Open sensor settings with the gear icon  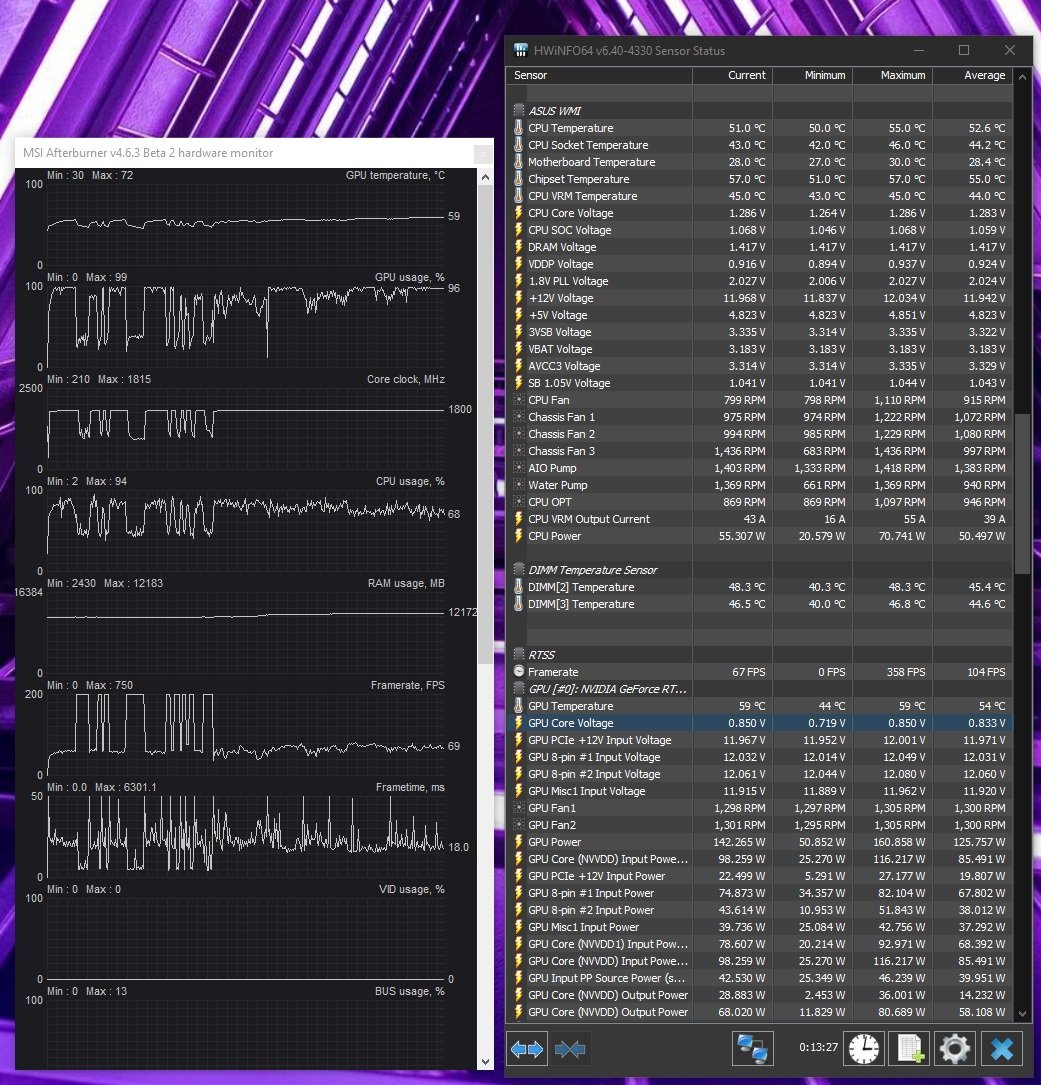pos(954,1049)
